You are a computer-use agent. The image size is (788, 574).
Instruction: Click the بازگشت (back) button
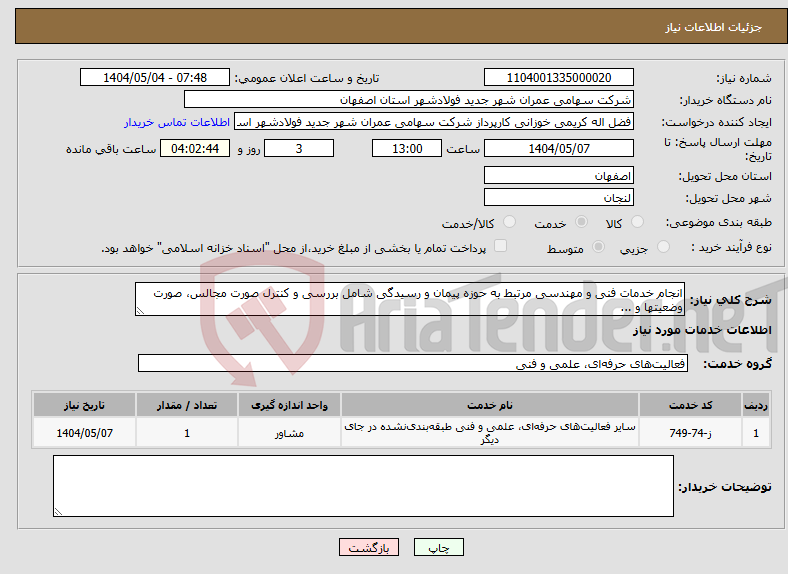click(369, 547)
